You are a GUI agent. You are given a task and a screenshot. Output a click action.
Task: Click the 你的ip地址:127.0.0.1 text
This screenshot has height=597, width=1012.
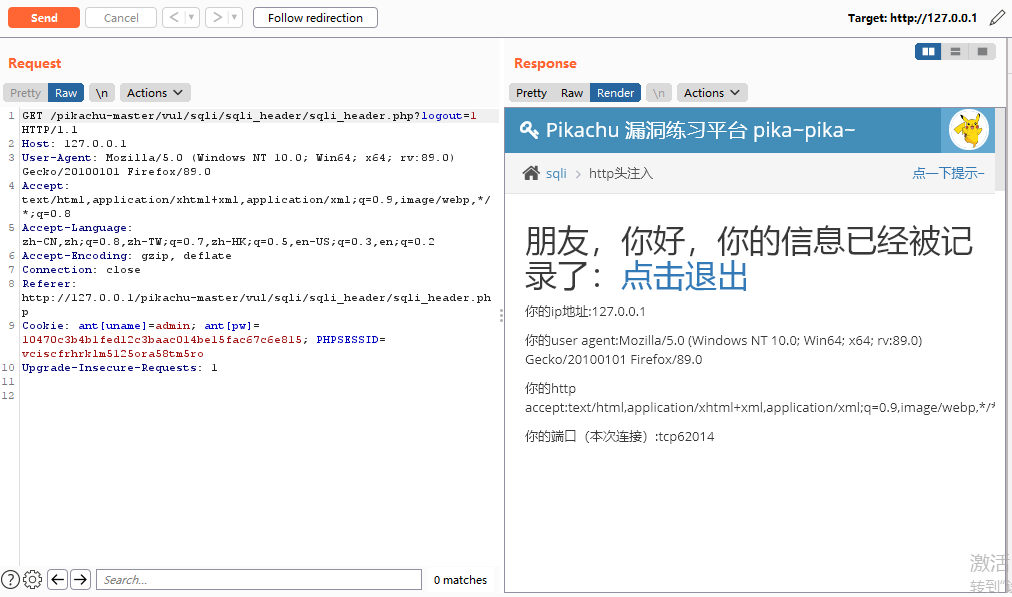(x=585, y=312)
